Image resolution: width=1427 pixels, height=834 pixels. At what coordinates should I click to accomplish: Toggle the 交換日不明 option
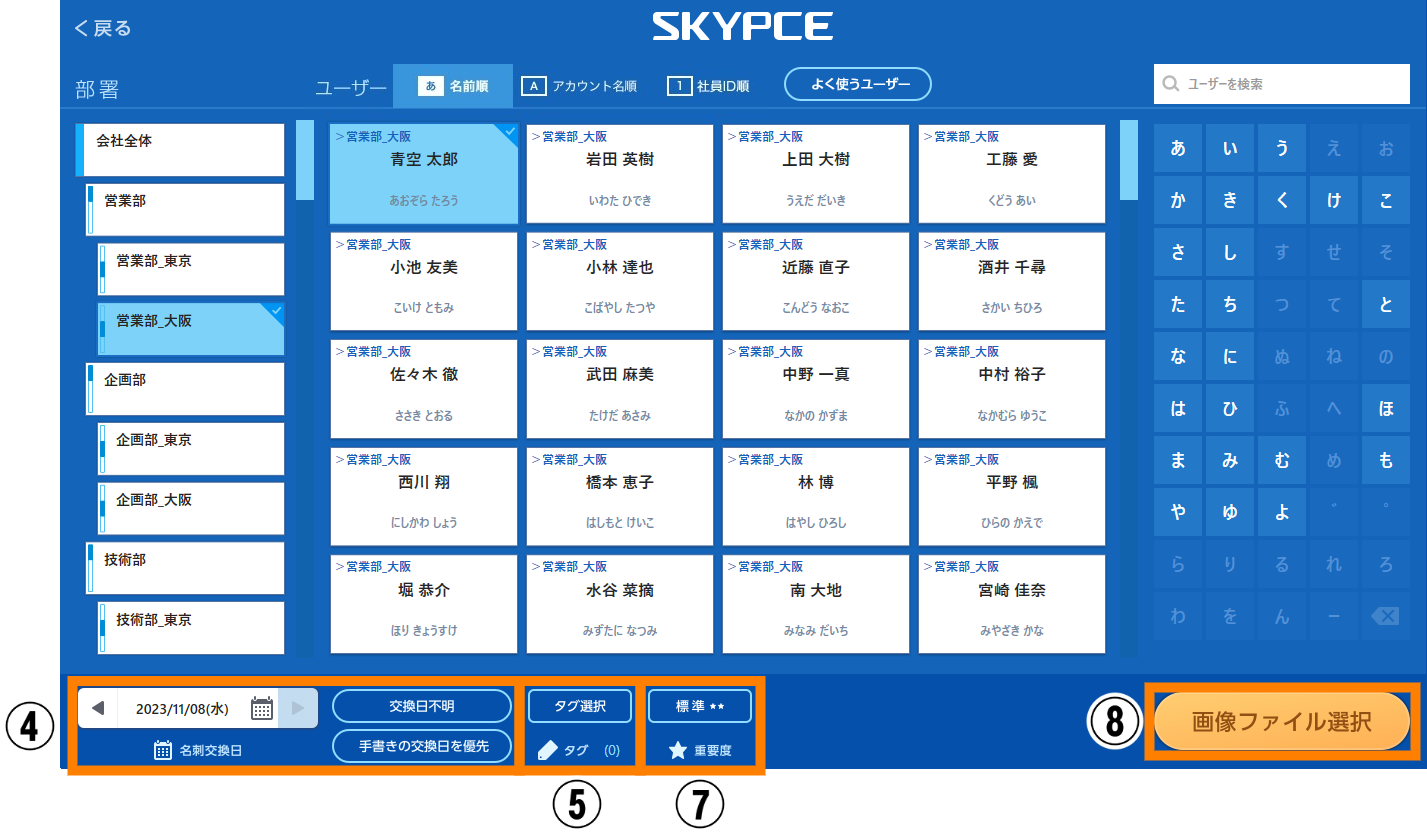click(x=421, y=706)
